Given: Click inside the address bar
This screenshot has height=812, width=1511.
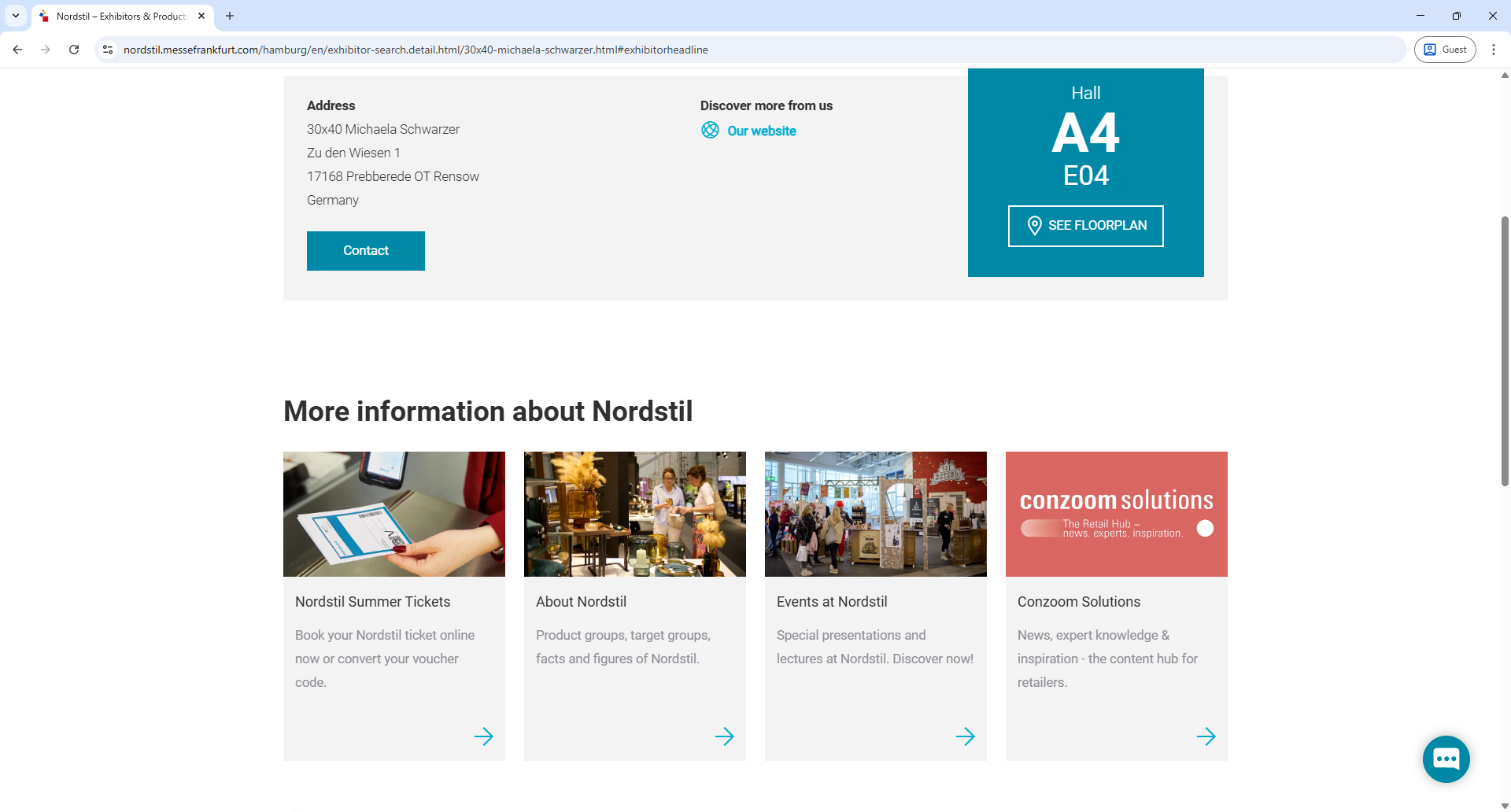Looking at the screenshot, I should (x=472, y=50).
